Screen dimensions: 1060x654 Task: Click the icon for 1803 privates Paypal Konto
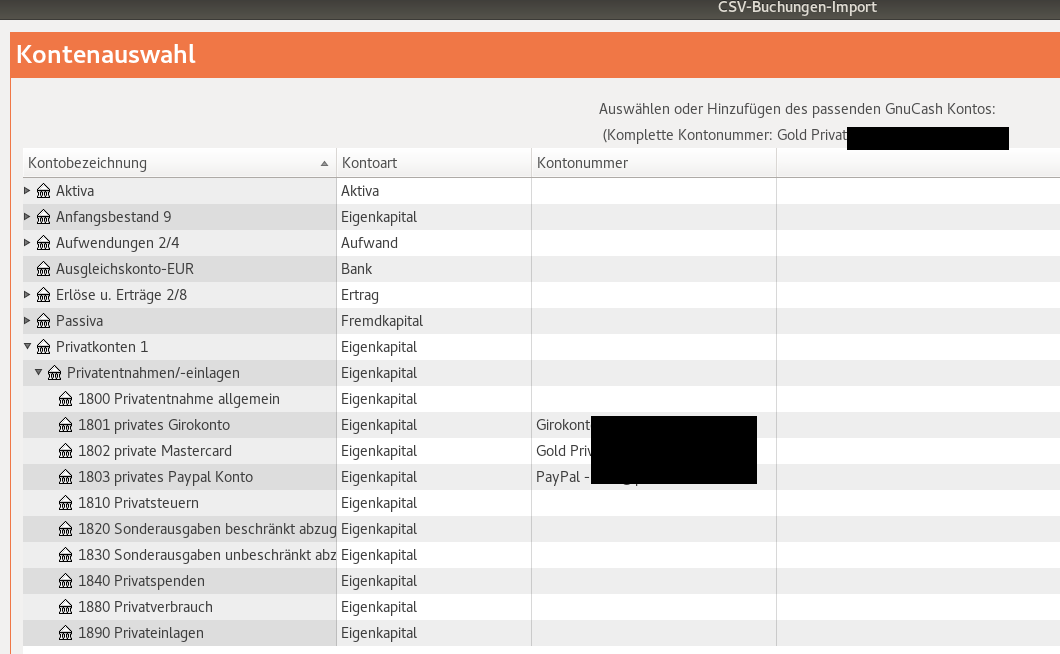pos(66,477)
